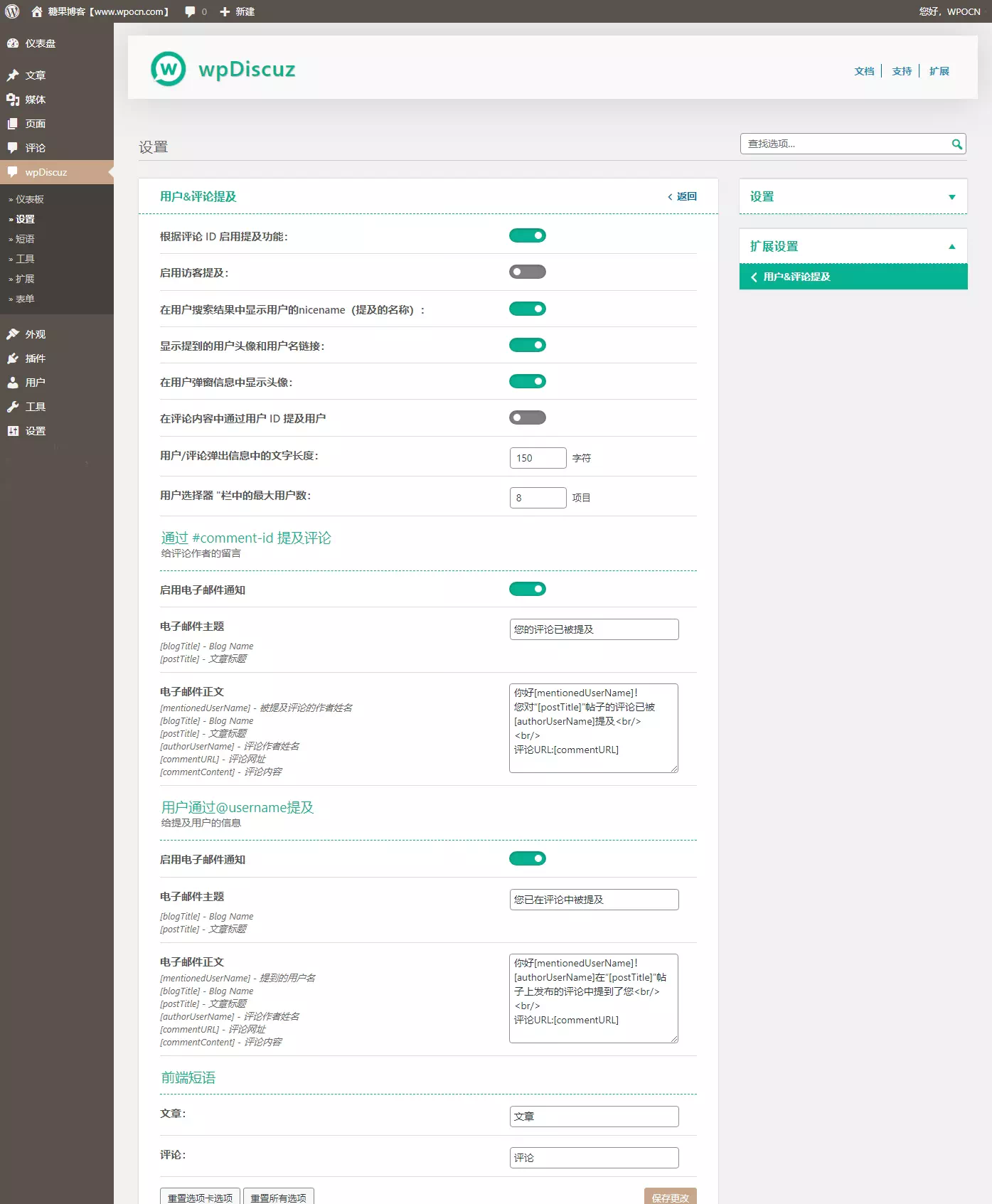The width and height of the screenshot is (992, 1204).
Task: Toggle email notification under @username section
Action: coord(528,859)
